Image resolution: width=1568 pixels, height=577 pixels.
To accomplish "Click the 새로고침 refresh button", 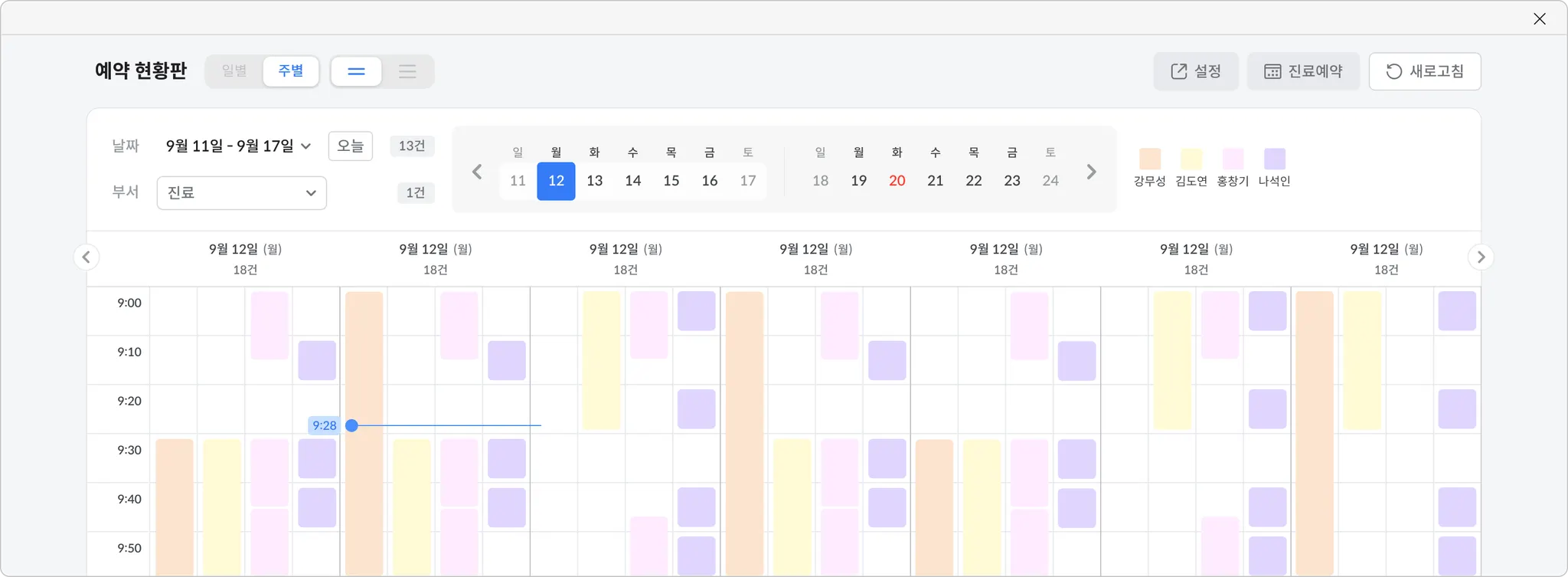I will 1424,71.
